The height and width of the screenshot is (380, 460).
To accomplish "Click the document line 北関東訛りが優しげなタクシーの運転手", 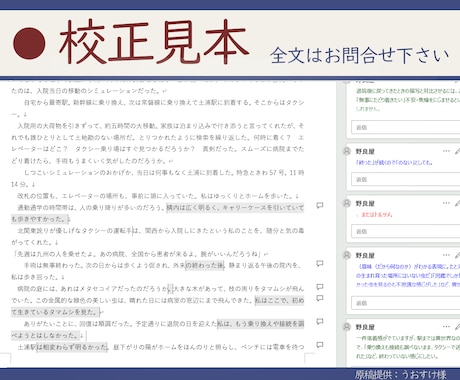I will point(161,231).
